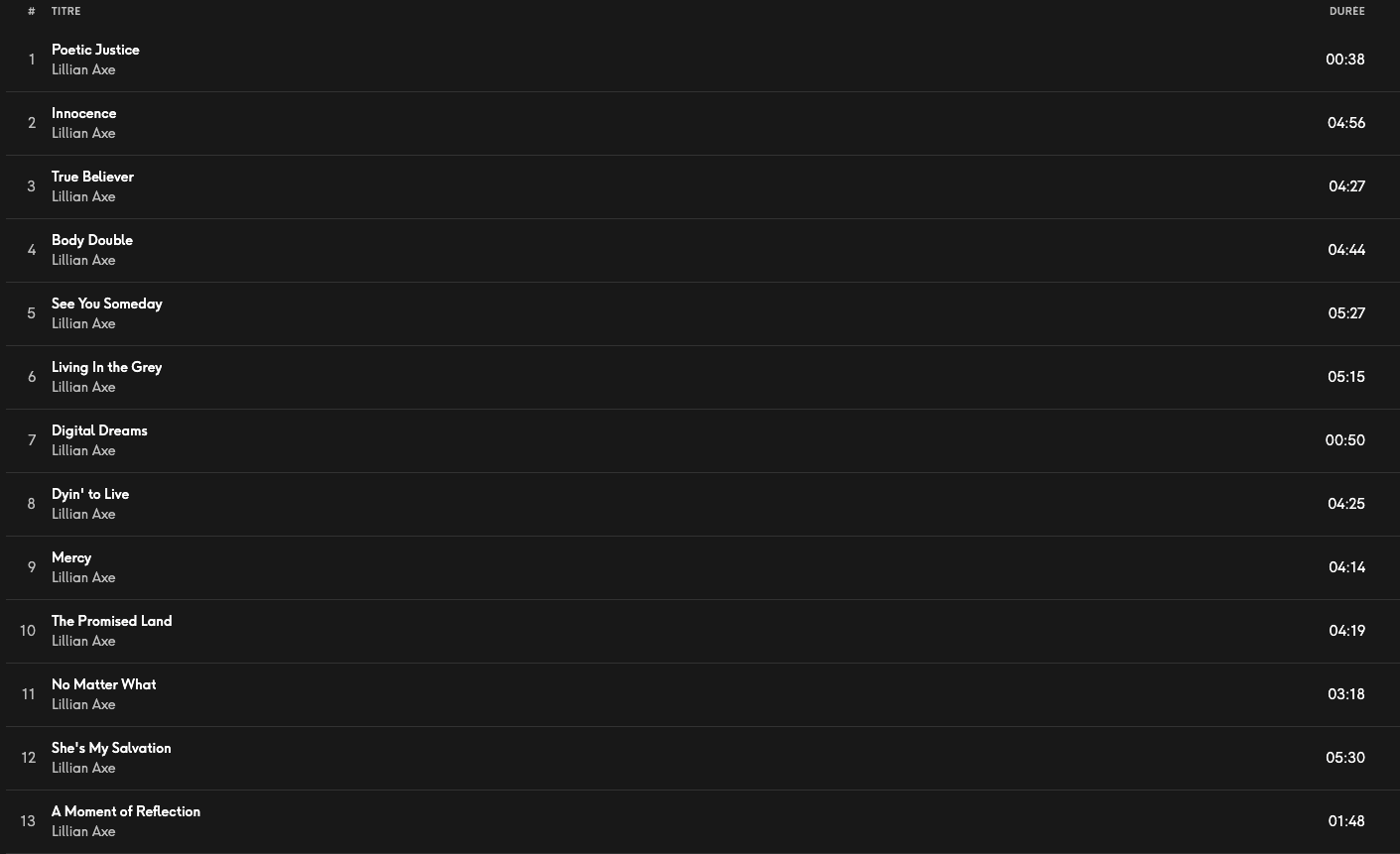Click the 05:30 duration of track 12

(1344, 758)
